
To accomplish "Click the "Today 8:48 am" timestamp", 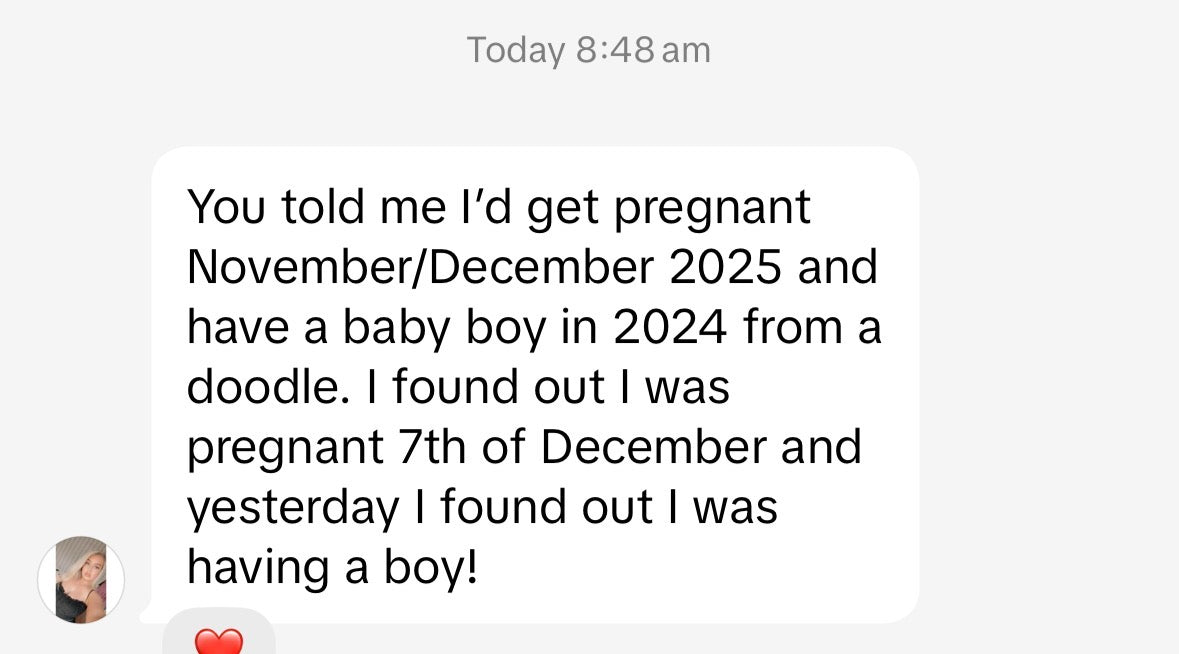I will [x=589, y=50].
